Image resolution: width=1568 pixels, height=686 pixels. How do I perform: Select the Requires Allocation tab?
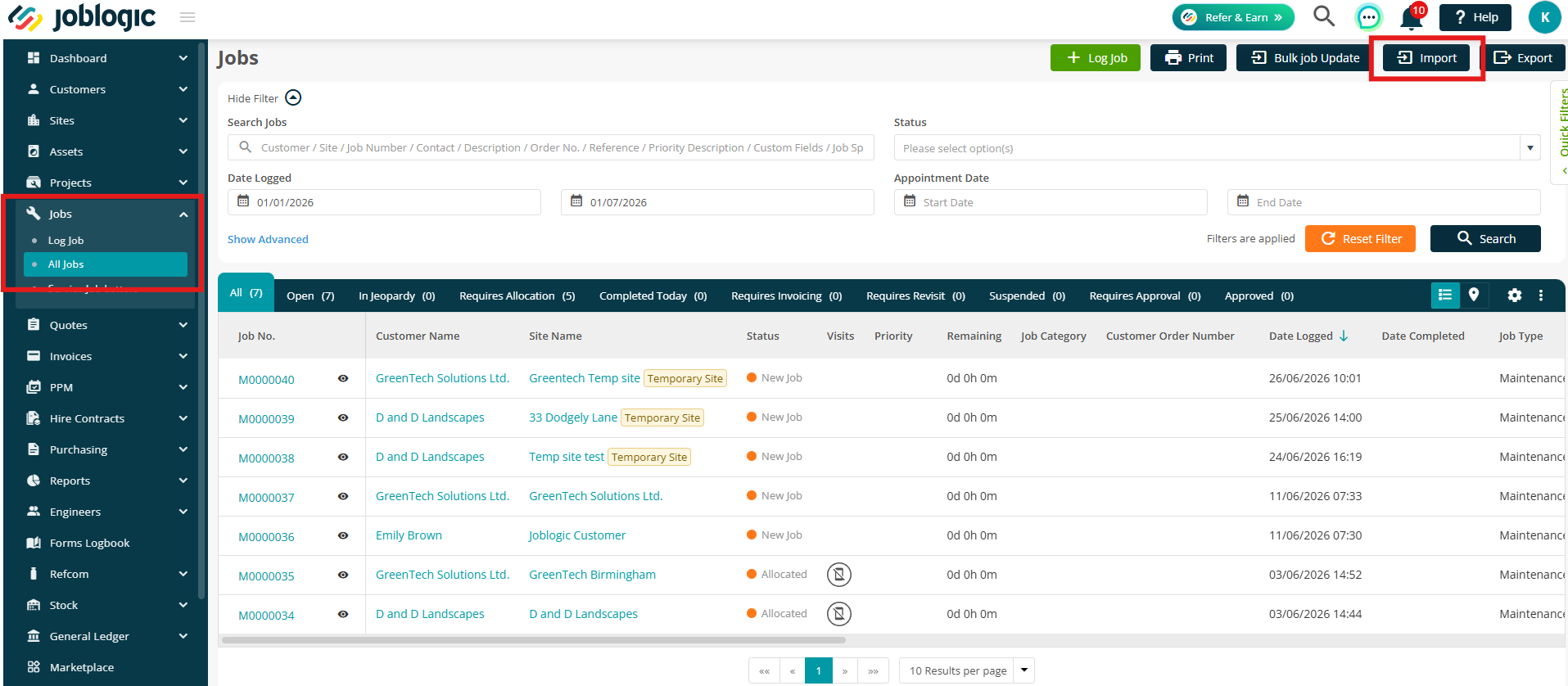coord(517,296)
